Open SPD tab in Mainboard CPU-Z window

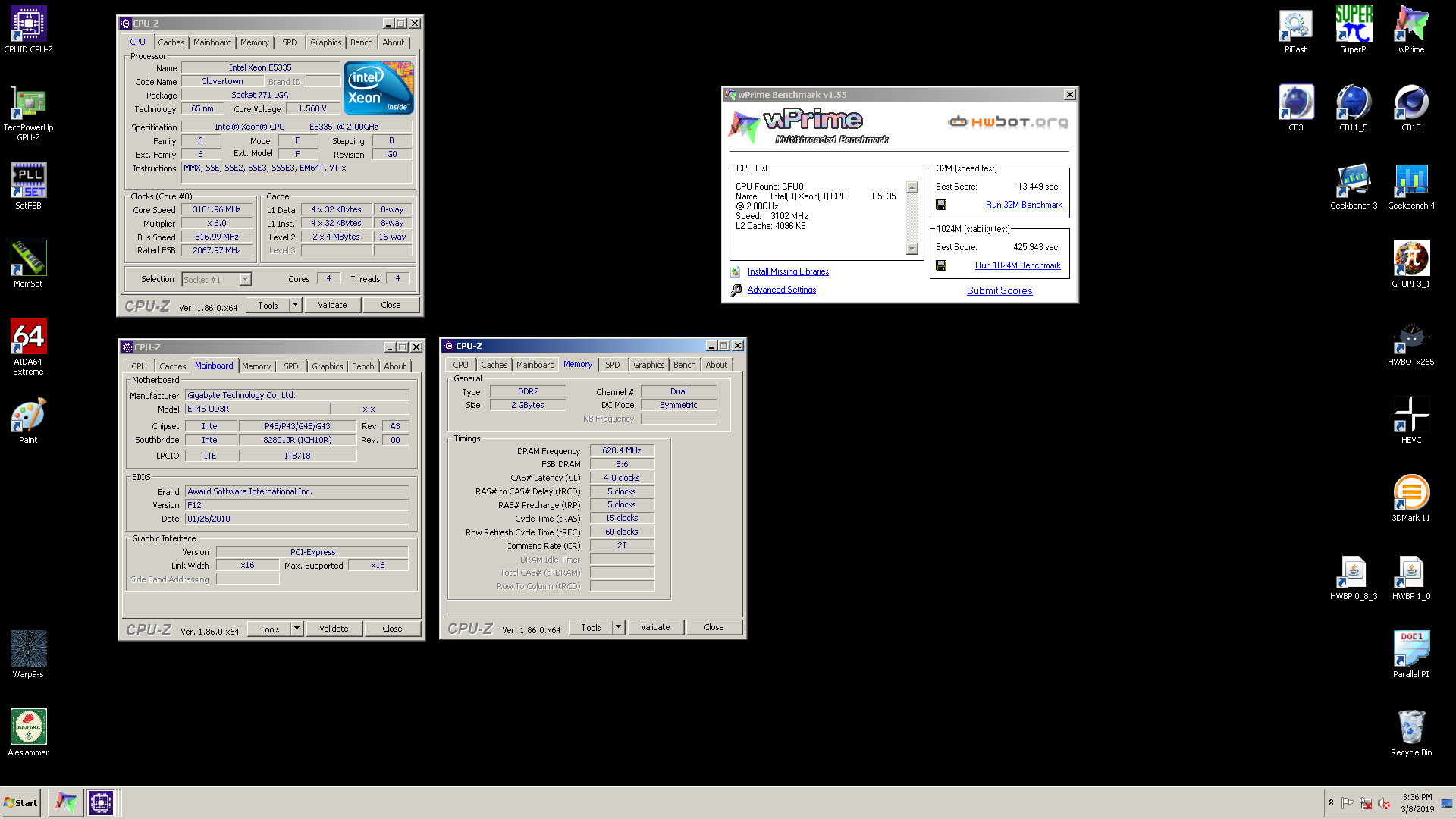291,366
